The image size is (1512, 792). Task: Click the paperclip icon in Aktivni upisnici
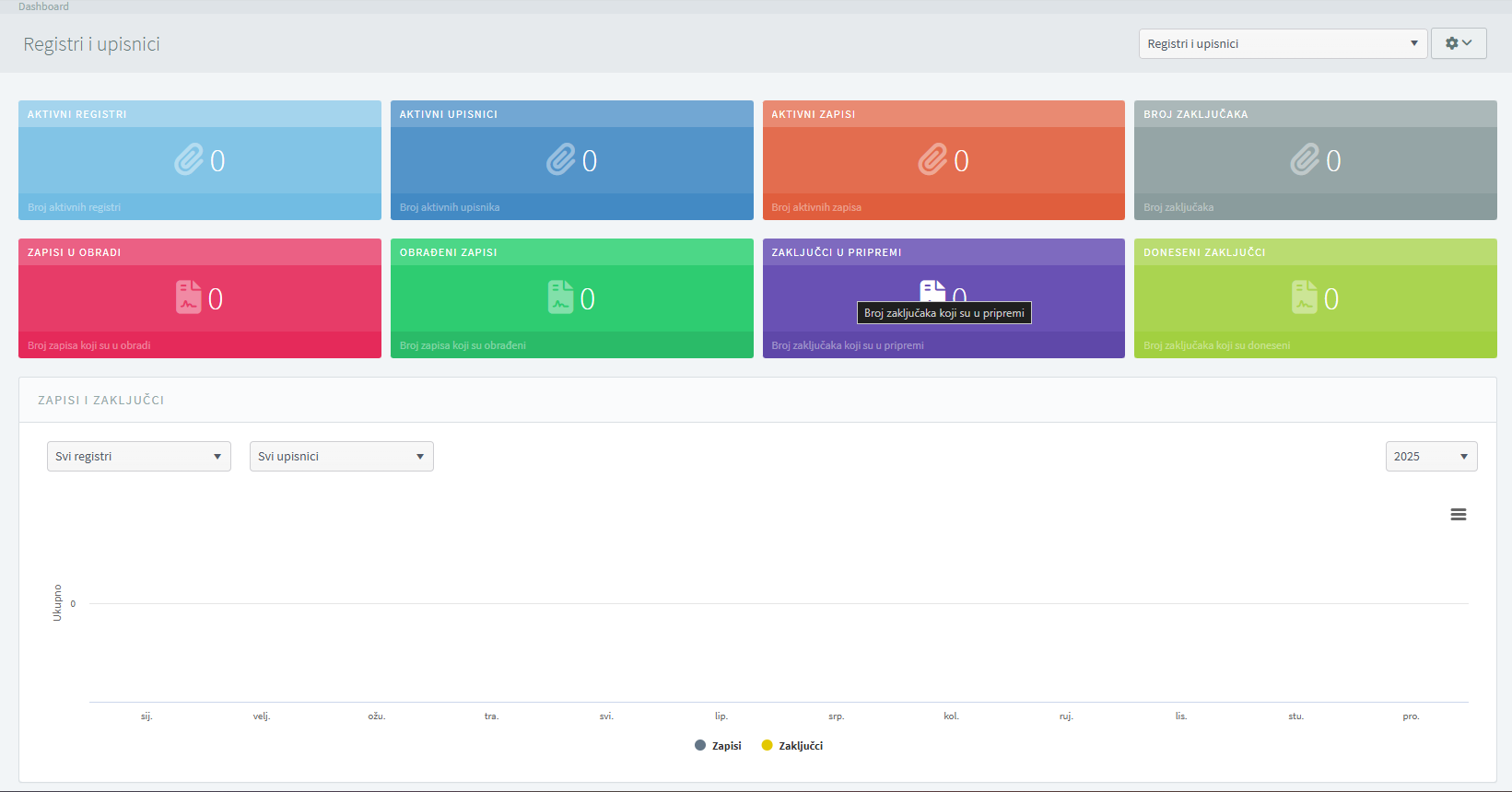coord(561,160)
